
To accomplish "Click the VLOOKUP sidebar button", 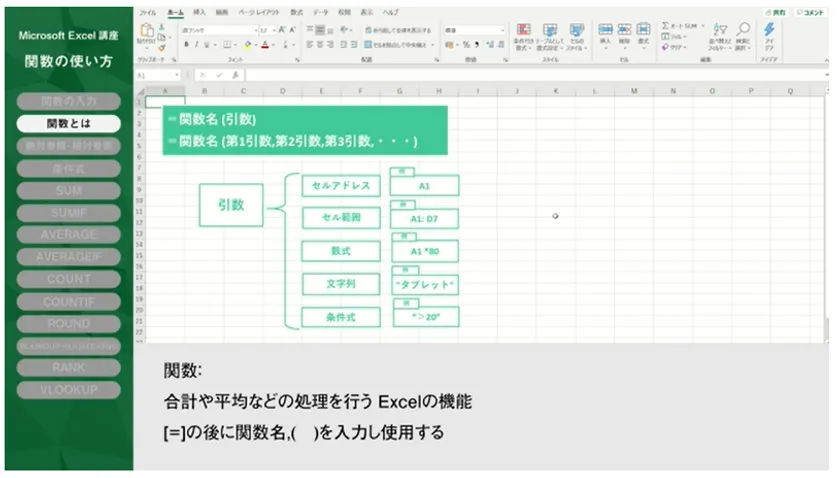I will [x=69, y=390].
